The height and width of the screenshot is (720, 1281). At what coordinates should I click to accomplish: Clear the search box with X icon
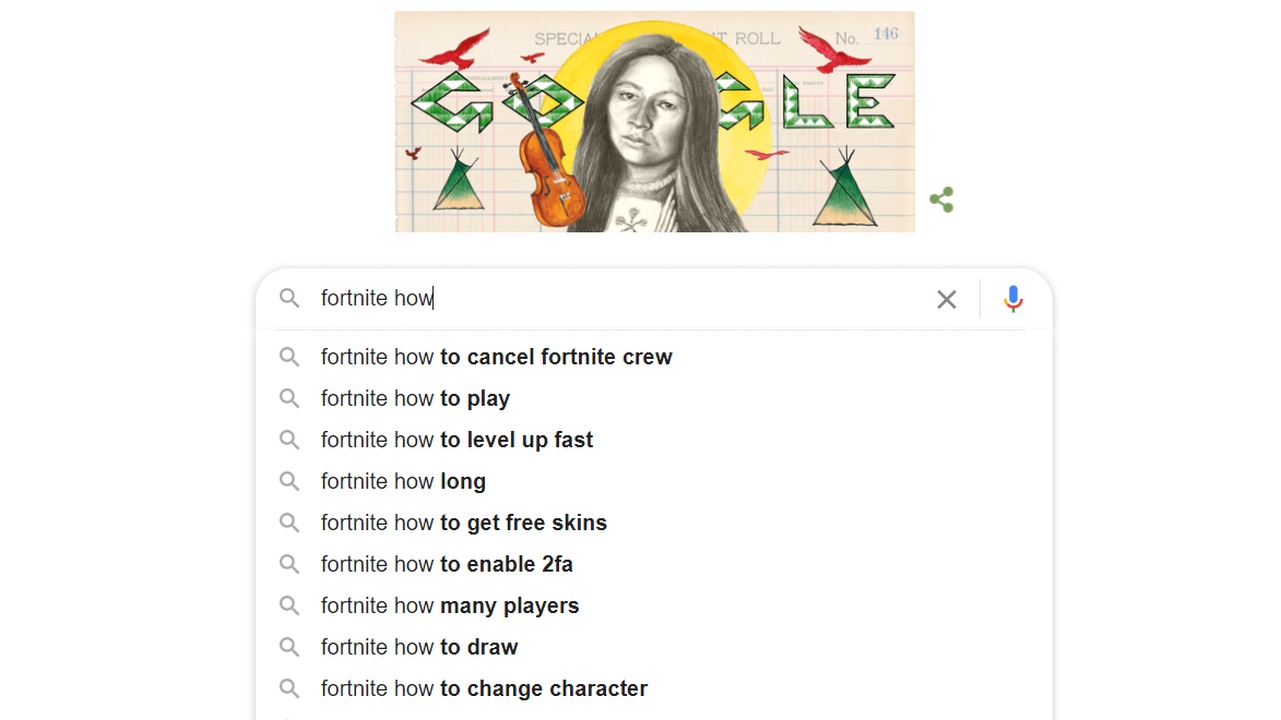click(x=946, y=299)
